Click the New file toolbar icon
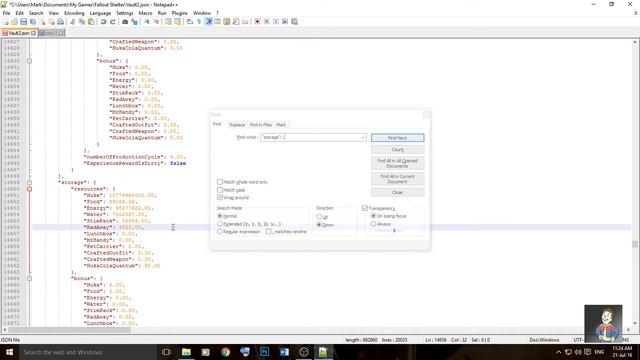 pos(6,22)
